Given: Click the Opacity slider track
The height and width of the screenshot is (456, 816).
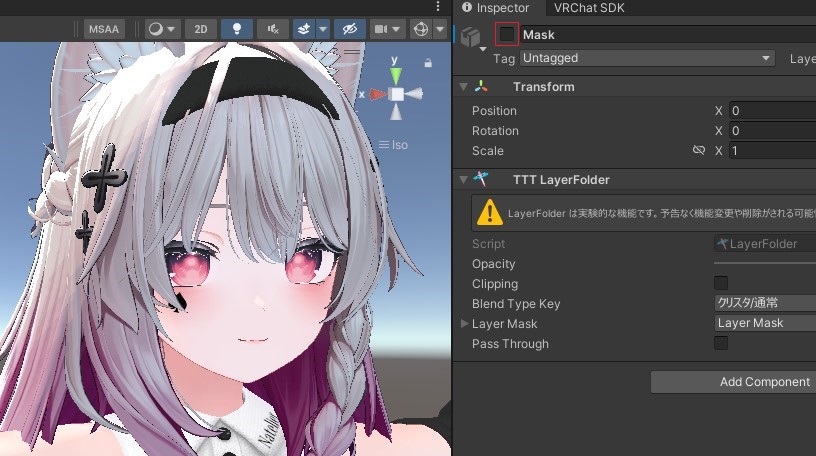Looking at the screenshot, I should click(x=765, y=263).
